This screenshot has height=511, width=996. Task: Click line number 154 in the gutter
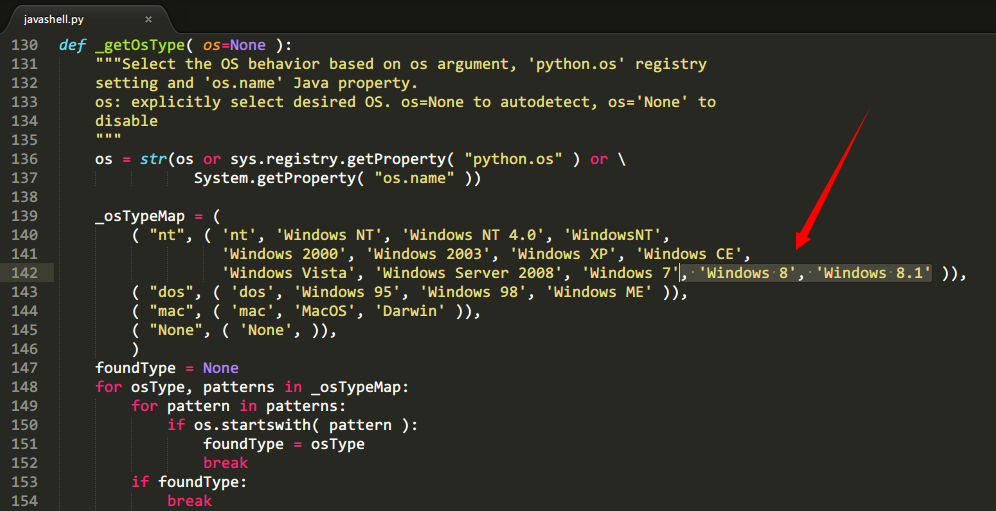coord(24,501)
